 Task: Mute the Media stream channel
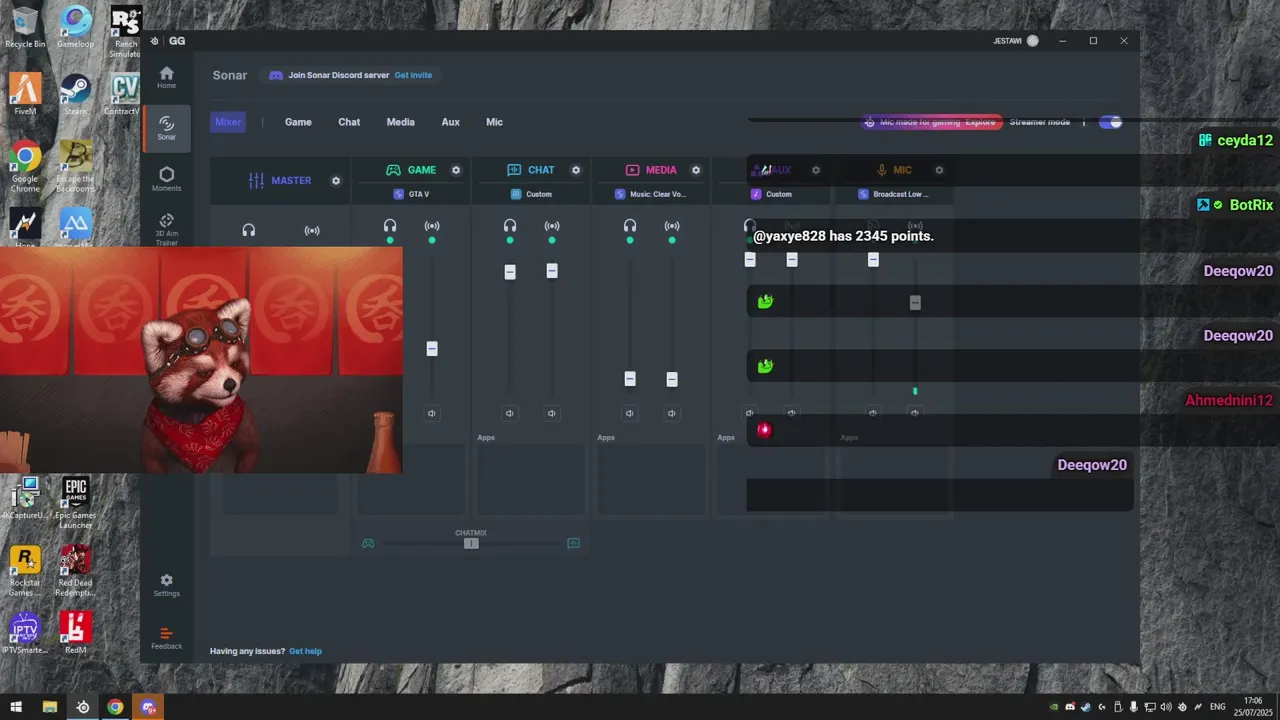tap(672, 413)
